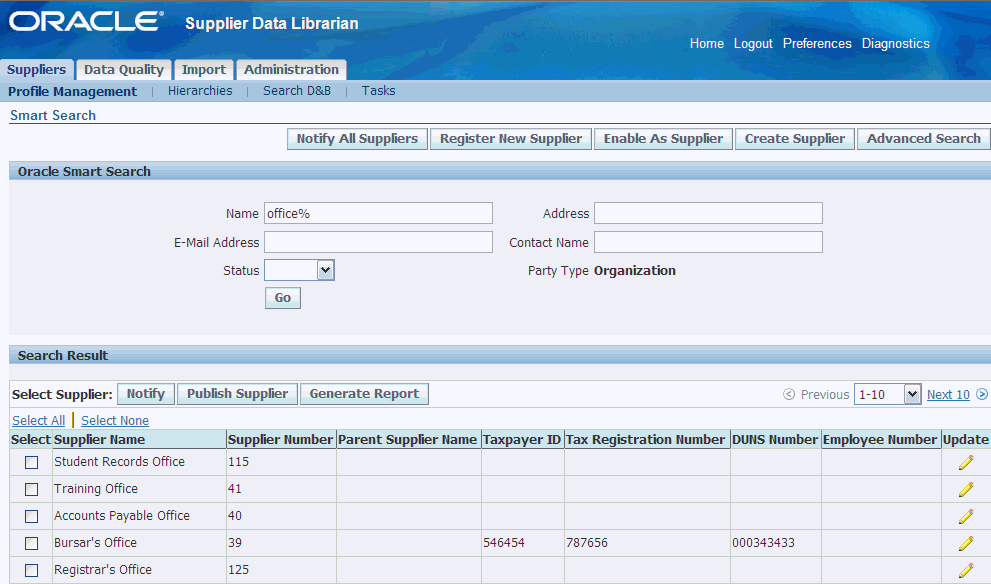The image size is (991, 584).
Task: Click the Logout link
Action: click(x=753, y=44)
